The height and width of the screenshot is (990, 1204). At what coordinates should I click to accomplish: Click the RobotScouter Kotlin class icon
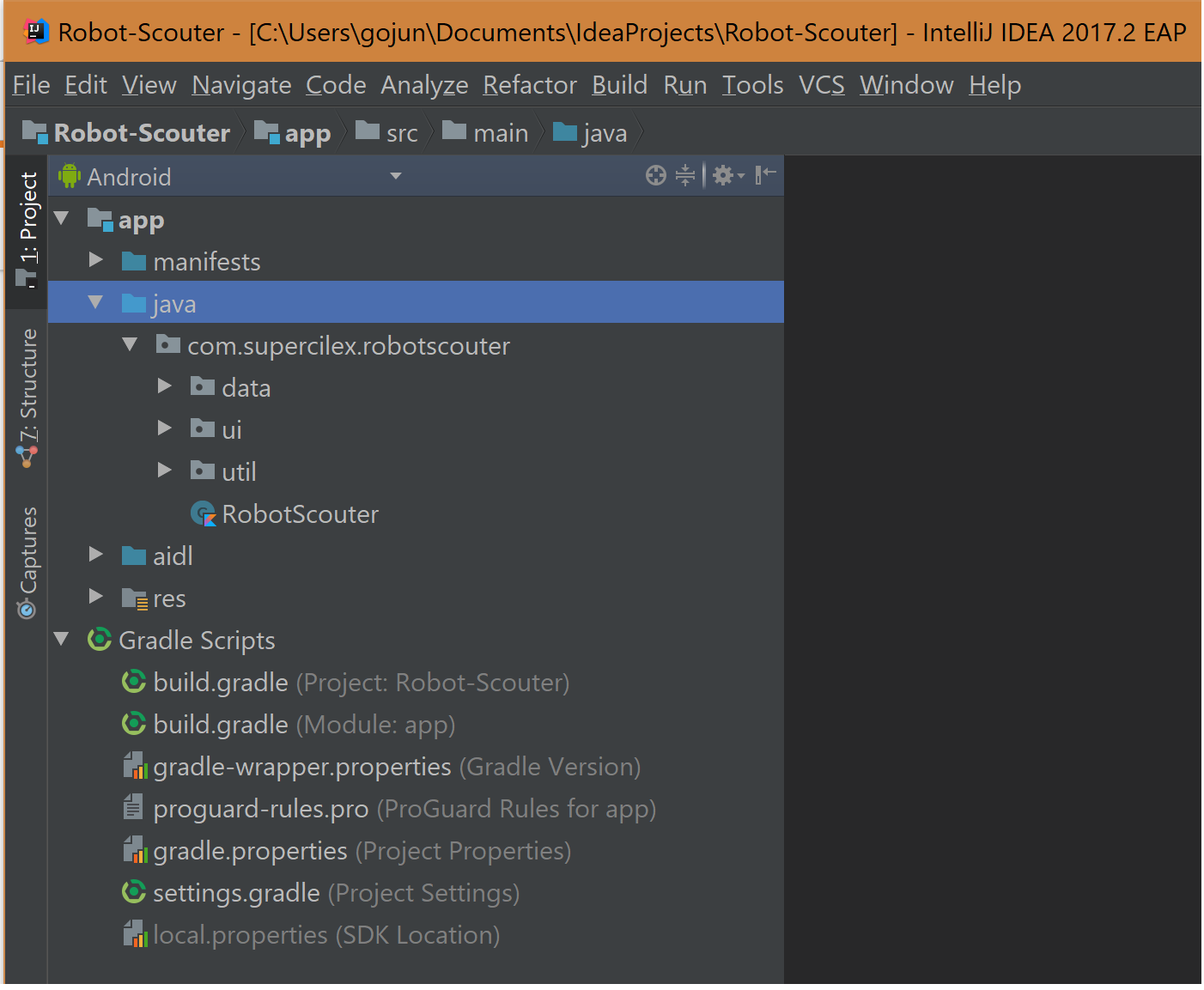204,513
